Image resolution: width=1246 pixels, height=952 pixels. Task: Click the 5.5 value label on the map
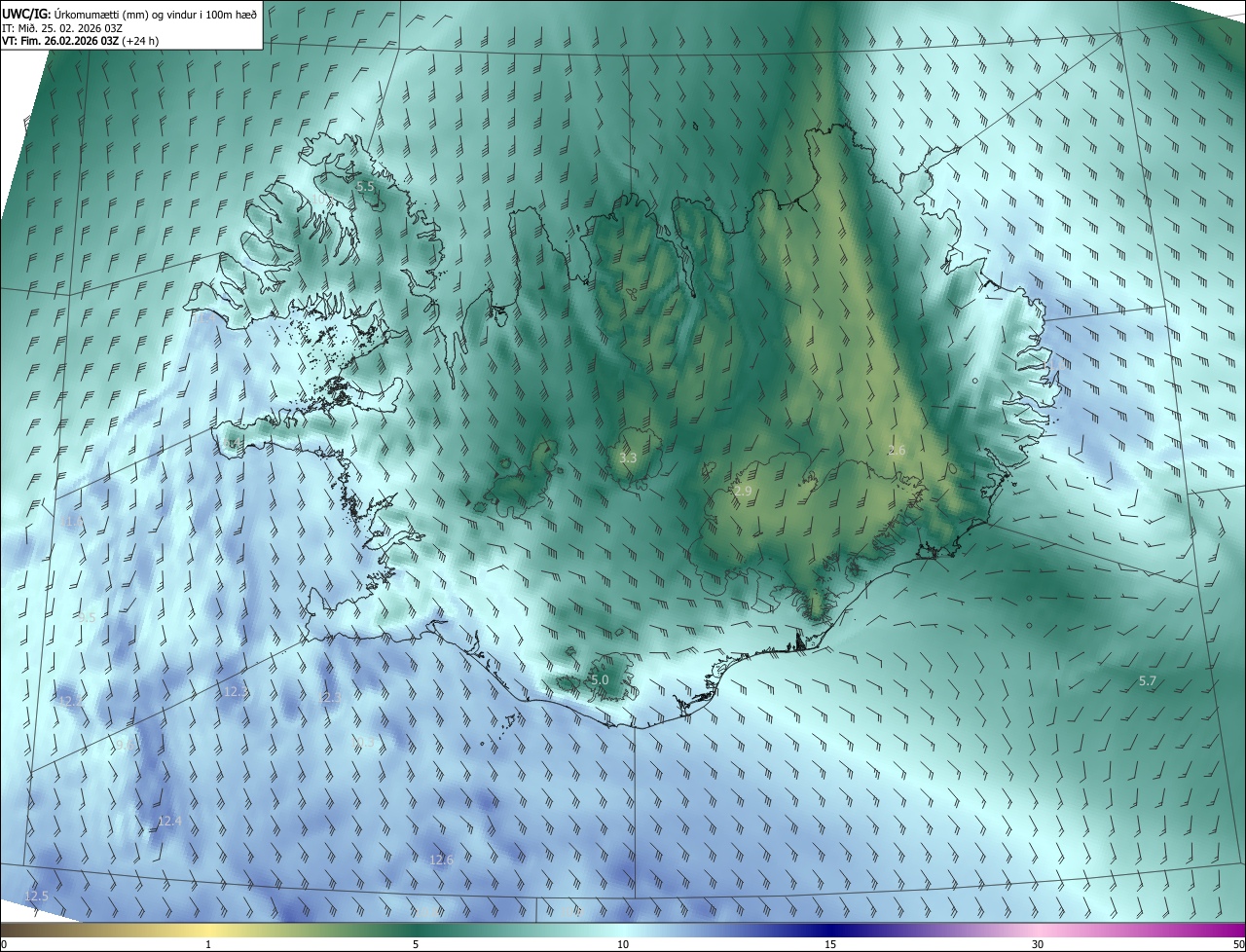(365, 186)
